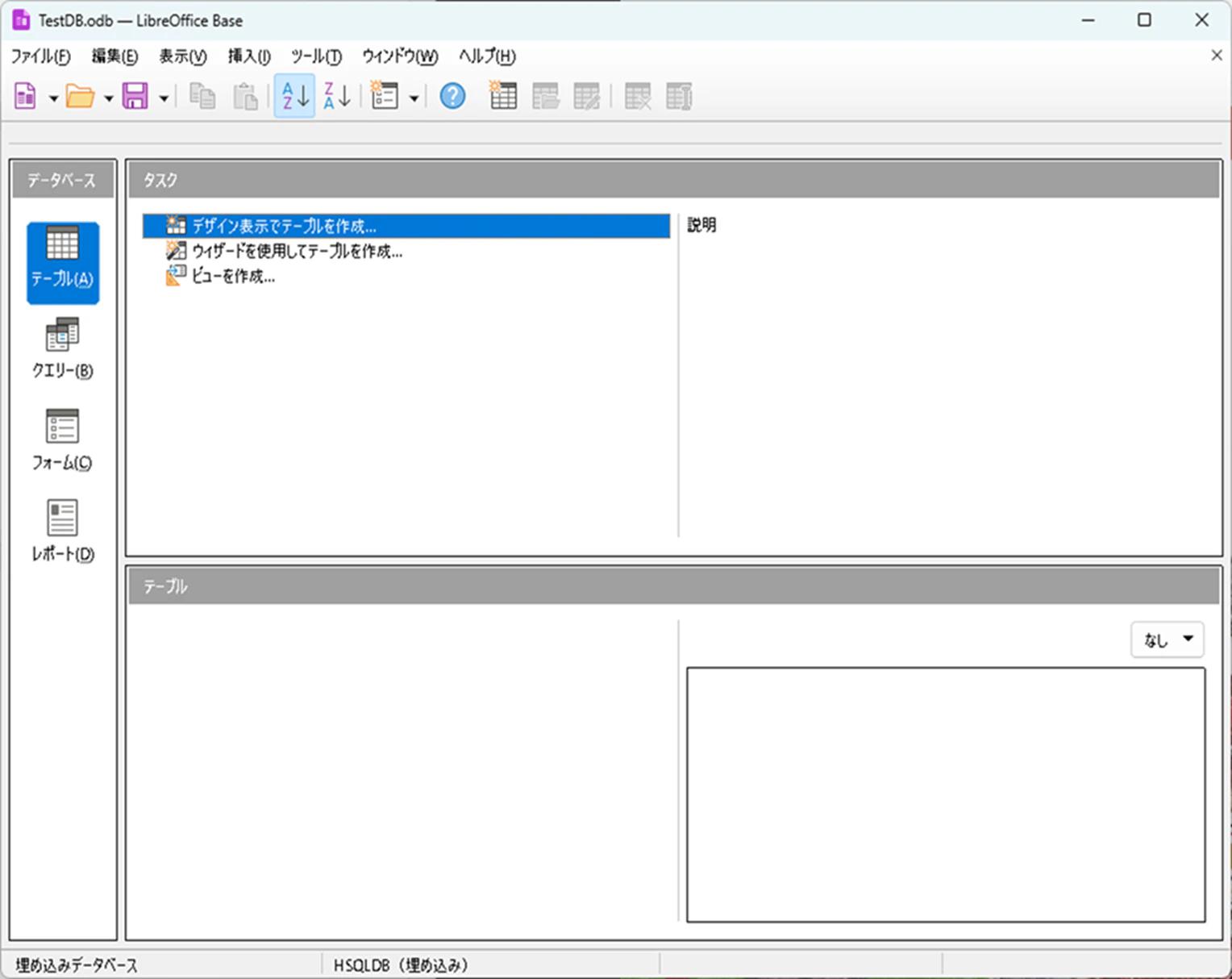
Task: Maximize the LibreOffice Base window
Action: 1144,20
